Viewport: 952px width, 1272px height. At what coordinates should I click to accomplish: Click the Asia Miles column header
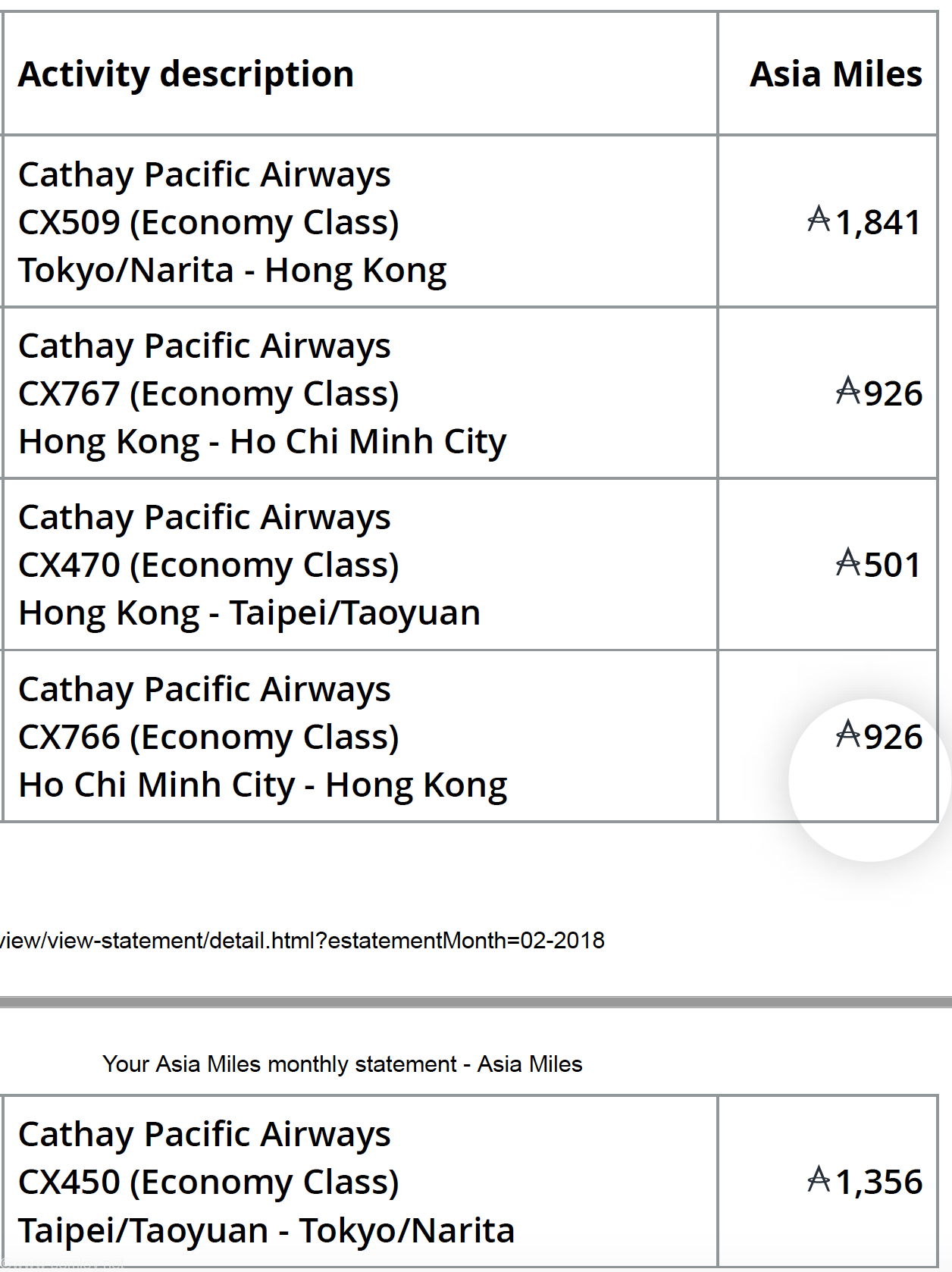pos(836,74)
